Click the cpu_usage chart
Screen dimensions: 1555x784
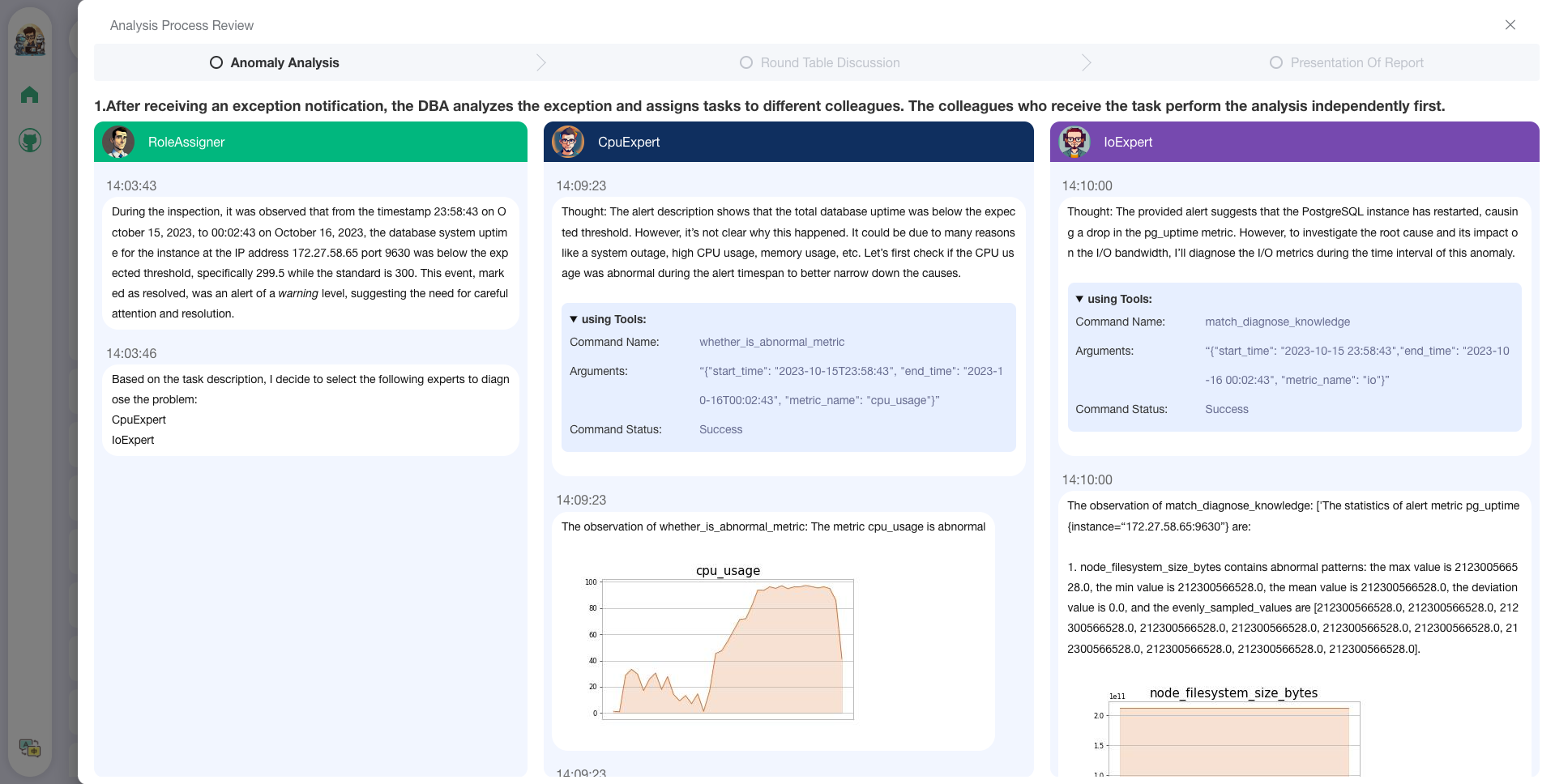[720, 641]
